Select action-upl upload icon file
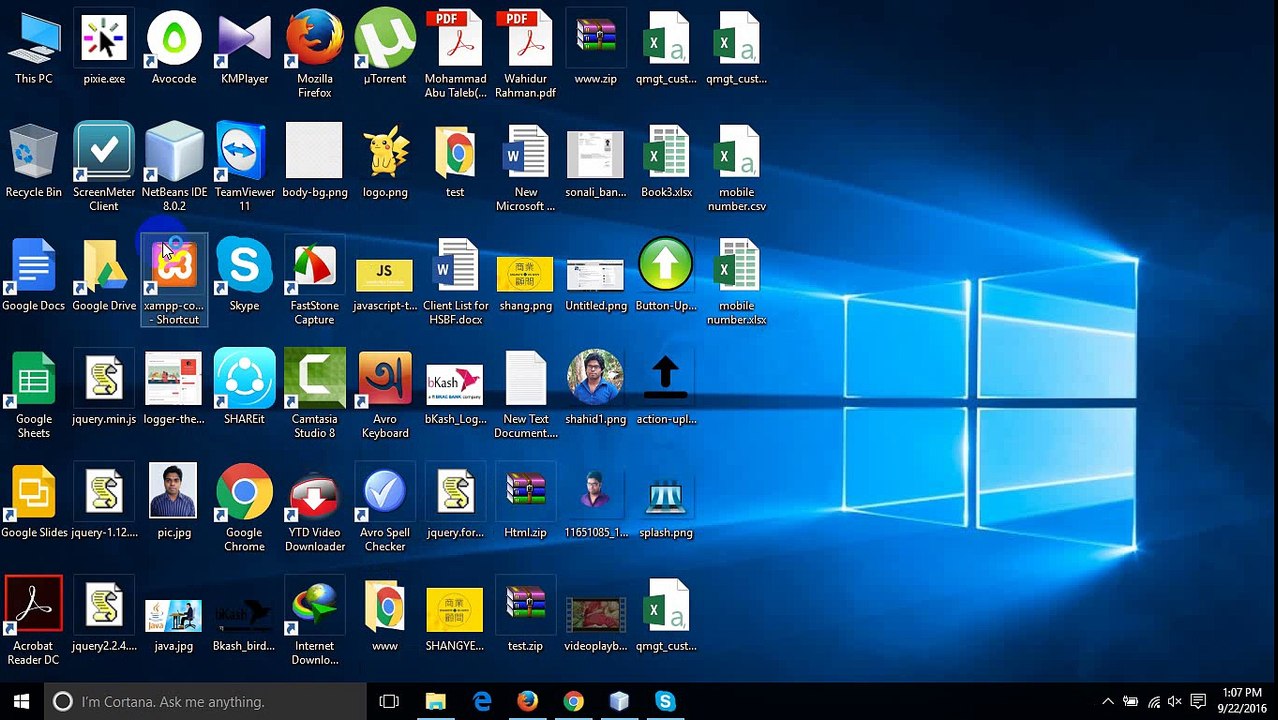The image size is (1278, 720). pyautogui.click(x=666, y=388)
